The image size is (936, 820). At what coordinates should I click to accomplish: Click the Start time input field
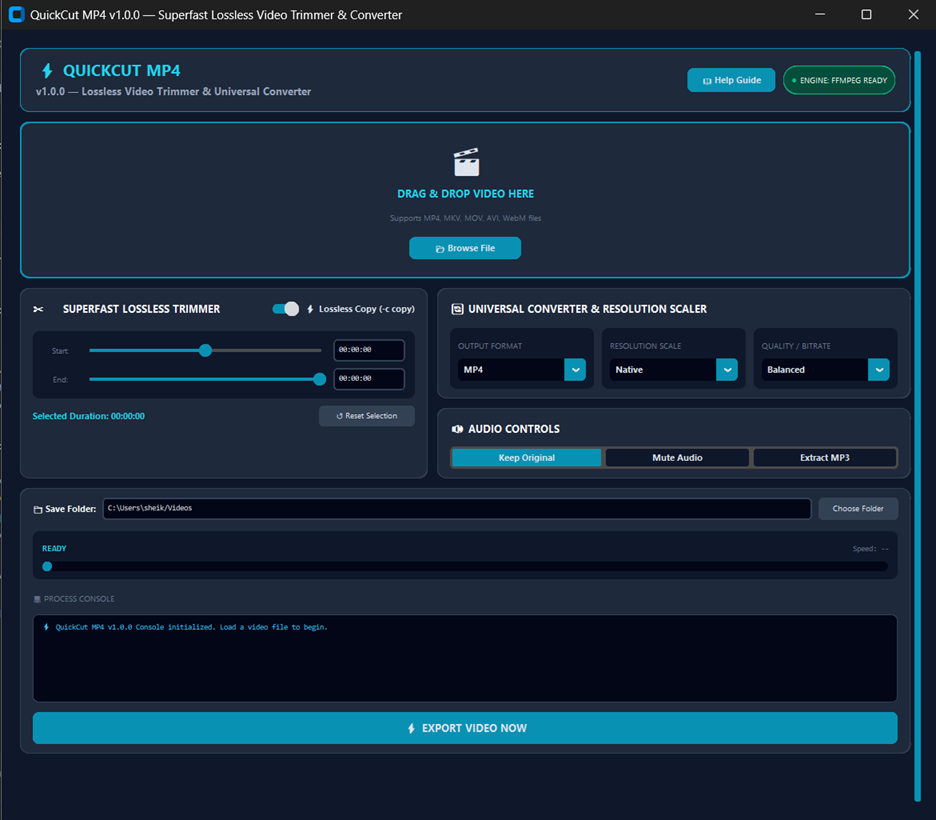point(369,350)
